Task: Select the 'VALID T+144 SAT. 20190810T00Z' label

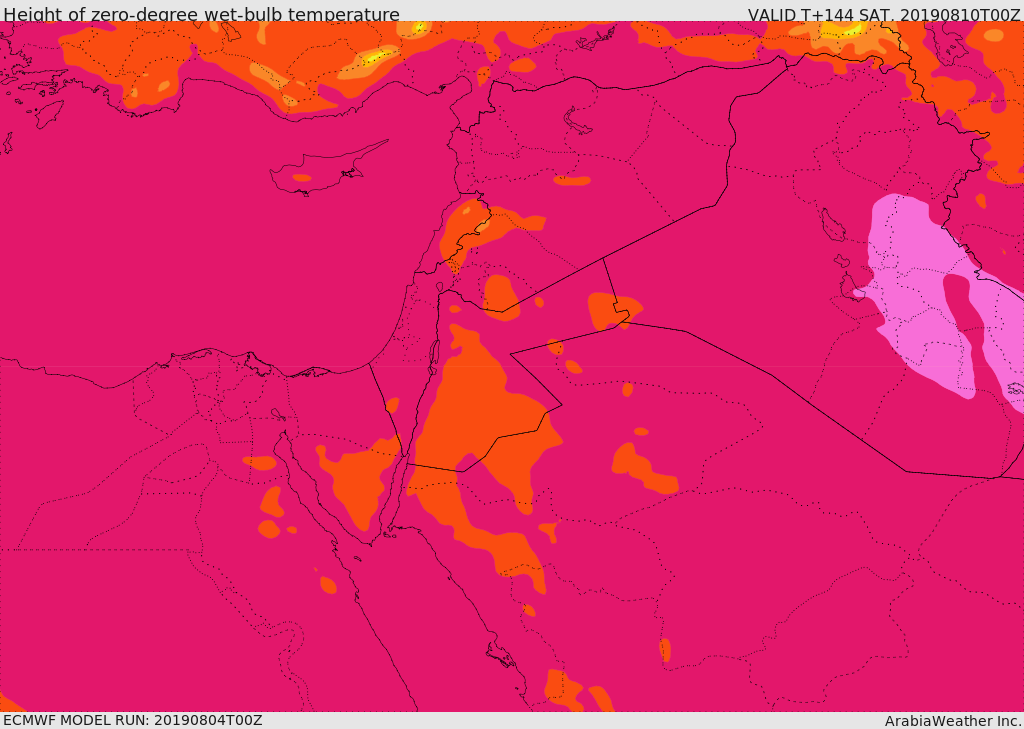Action: [884, 14]
